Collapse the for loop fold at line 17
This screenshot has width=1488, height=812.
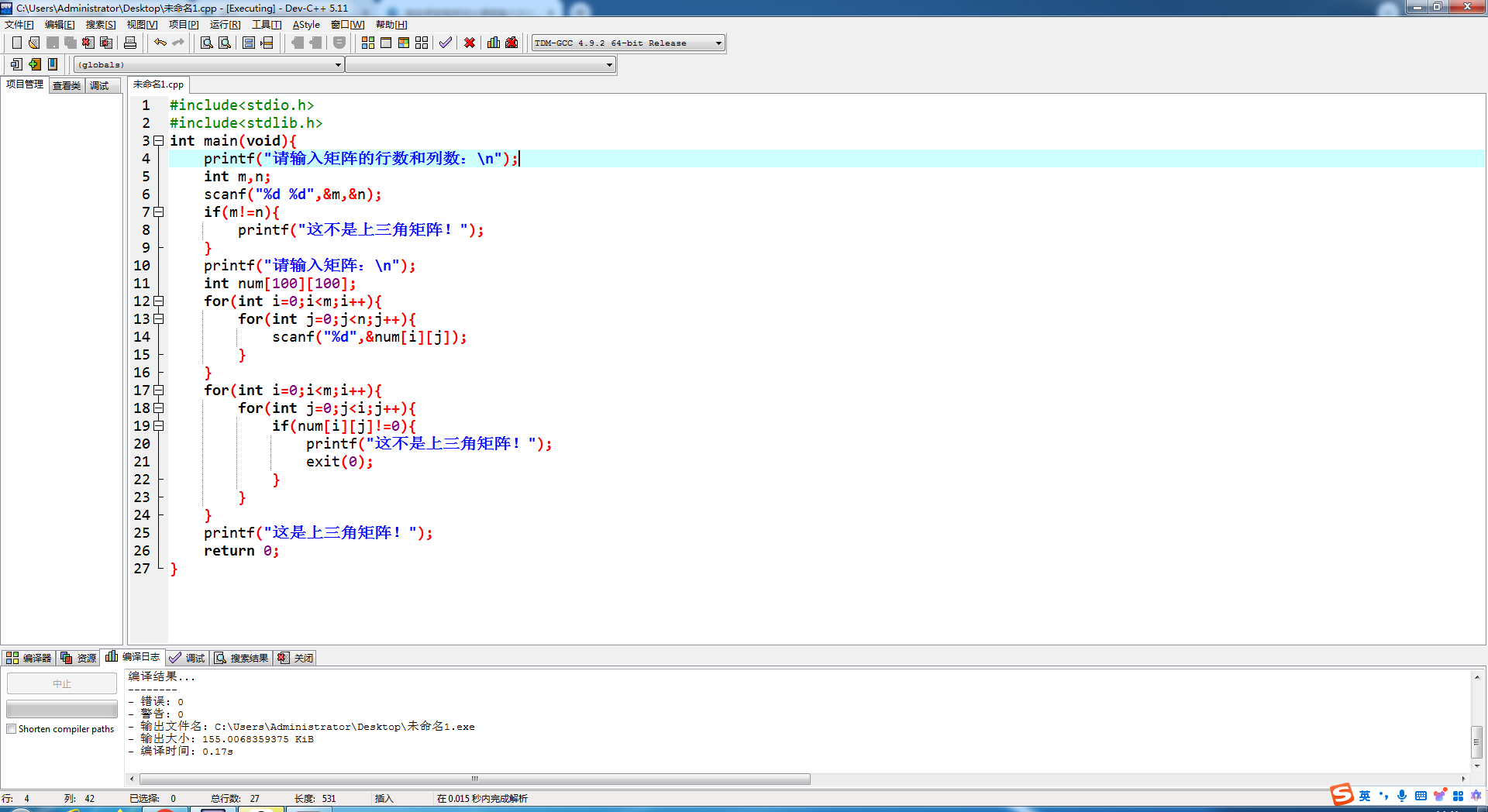(159, 391)
